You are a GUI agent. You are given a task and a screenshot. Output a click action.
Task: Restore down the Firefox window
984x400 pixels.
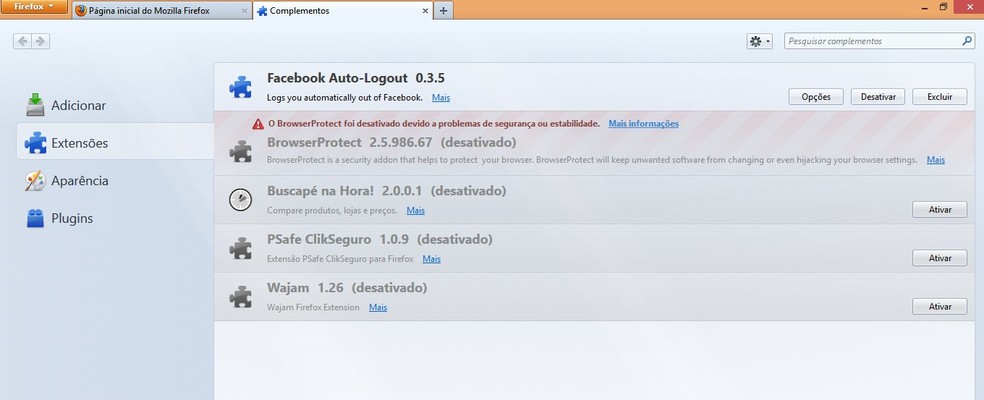click(943, 7)
